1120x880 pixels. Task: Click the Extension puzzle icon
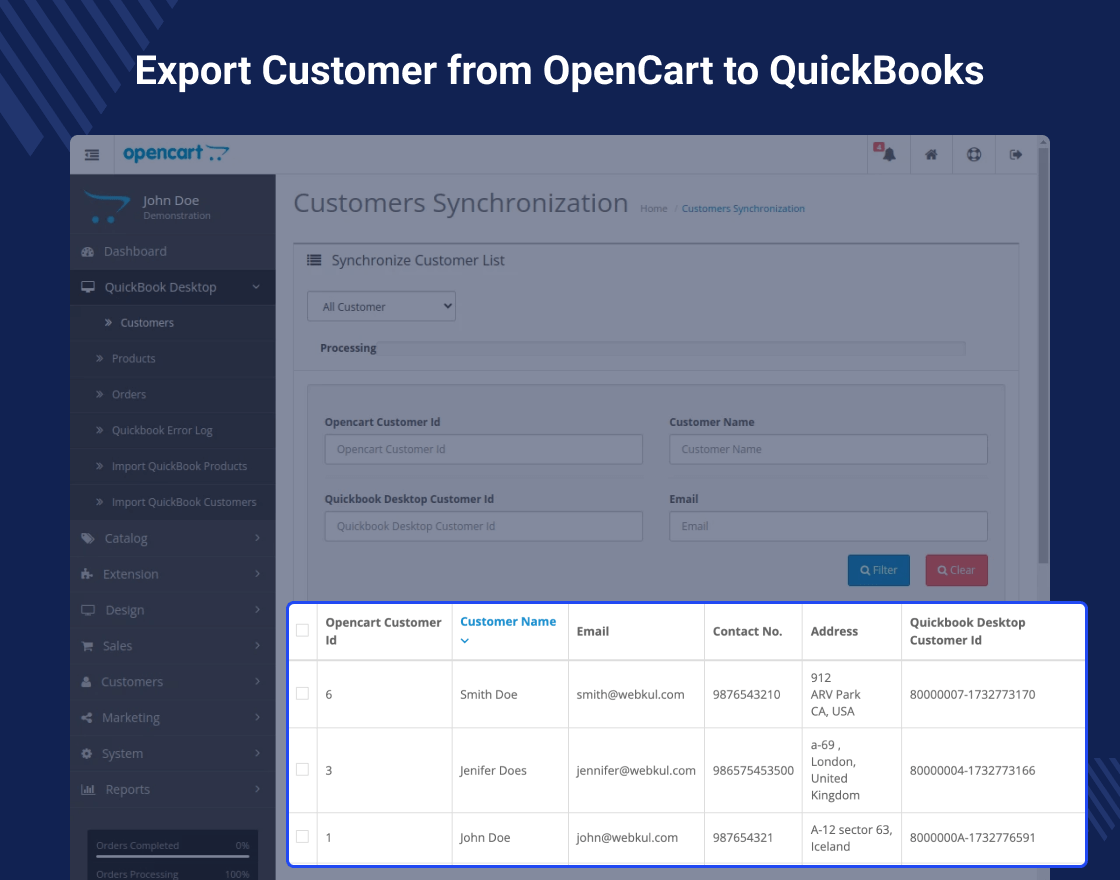click(x=87, y=574)
